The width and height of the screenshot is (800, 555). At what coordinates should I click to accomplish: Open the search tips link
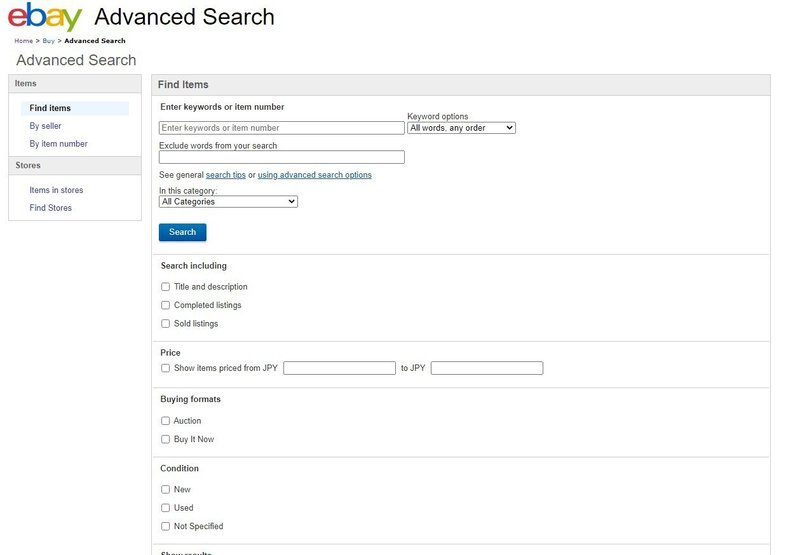tap(226, 175)
